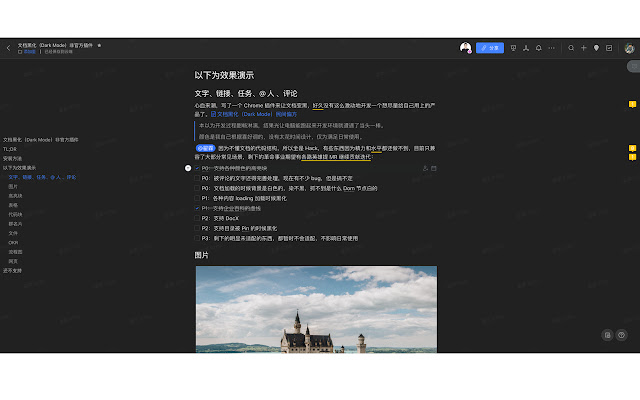Jump to TL;DR in the outline
The height and width of the screenshot is (400, 640).
pyautogui.click(x=10, y=149)
